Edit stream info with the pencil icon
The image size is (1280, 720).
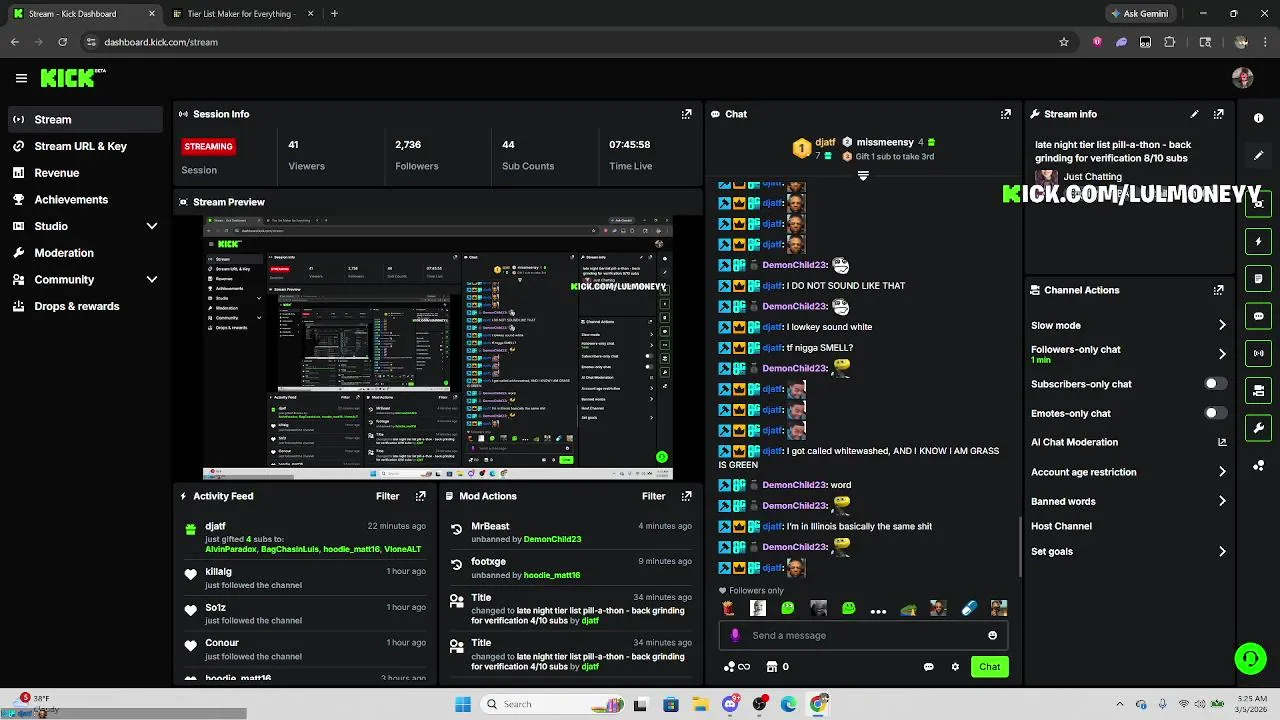[x=1194, y=114]
